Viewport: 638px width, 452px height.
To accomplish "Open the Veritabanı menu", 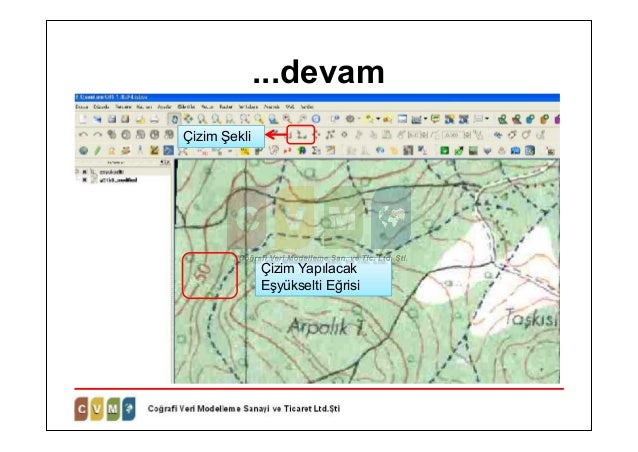I will [x=248, y=107].
